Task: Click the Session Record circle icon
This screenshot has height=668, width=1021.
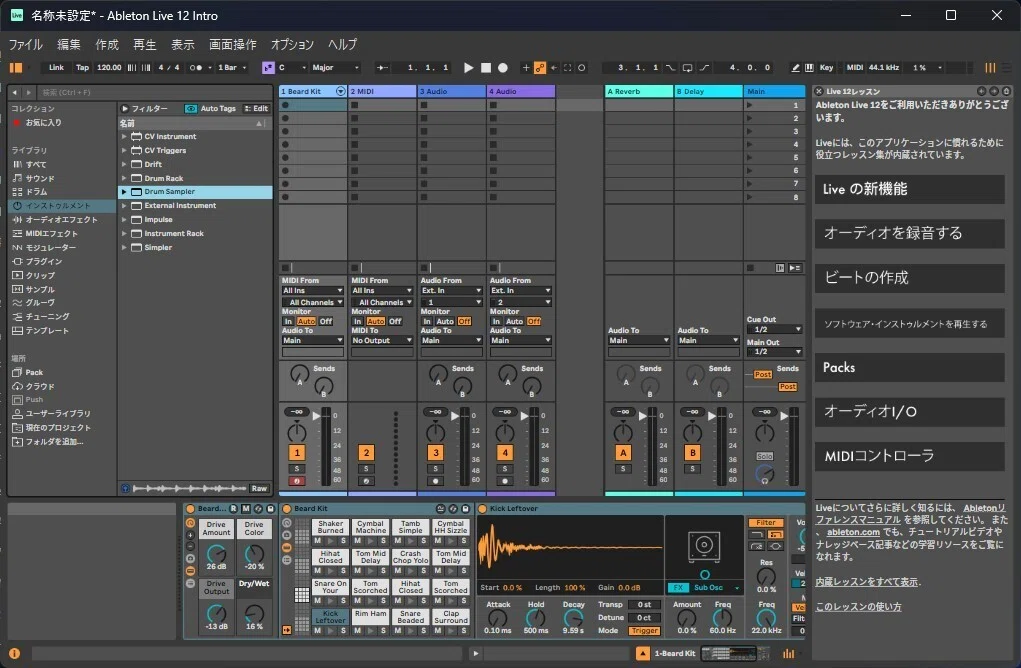Action: tap(581, 68)
